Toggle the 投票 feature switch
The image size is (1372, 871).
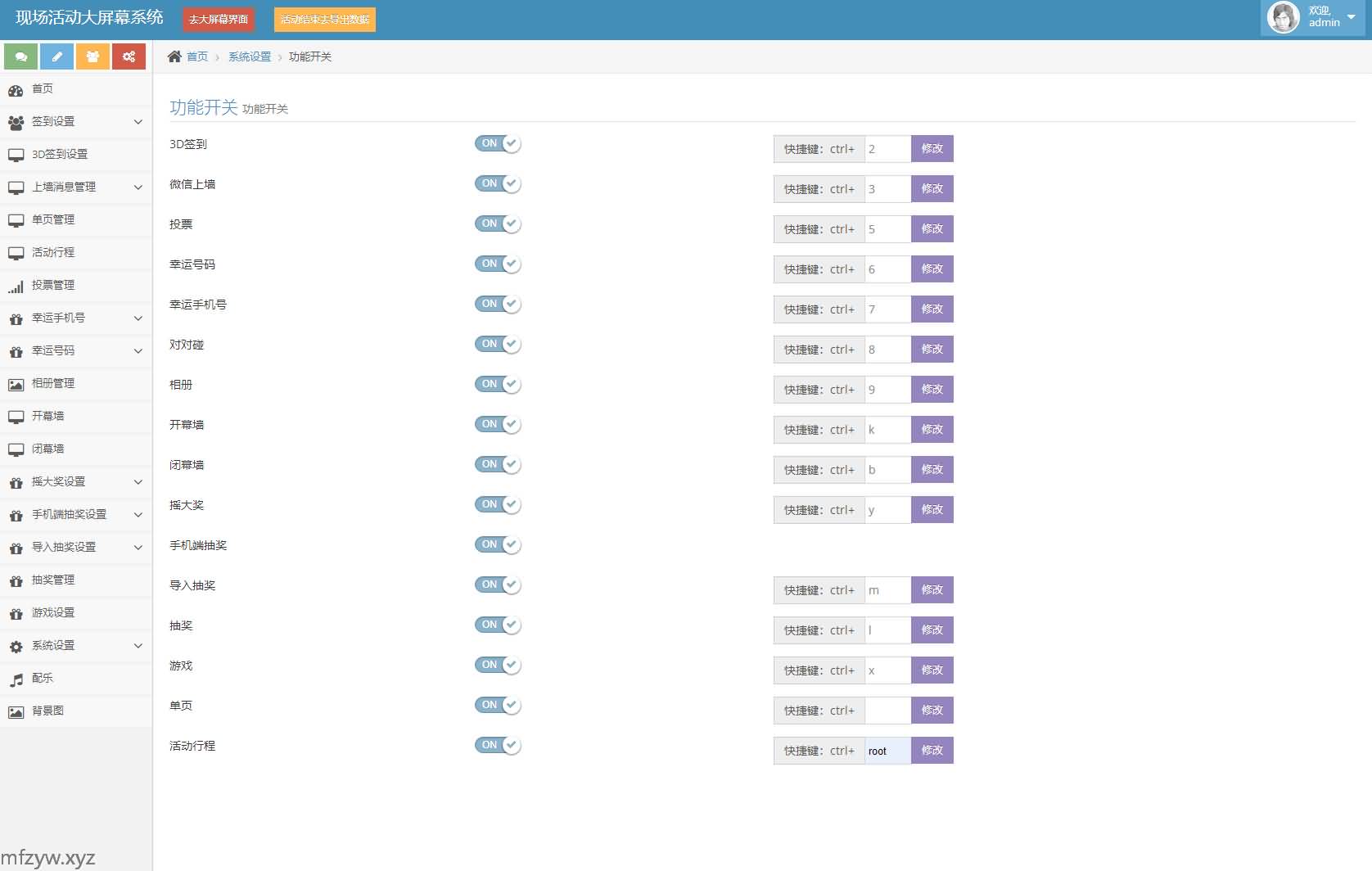pos(498,224)
